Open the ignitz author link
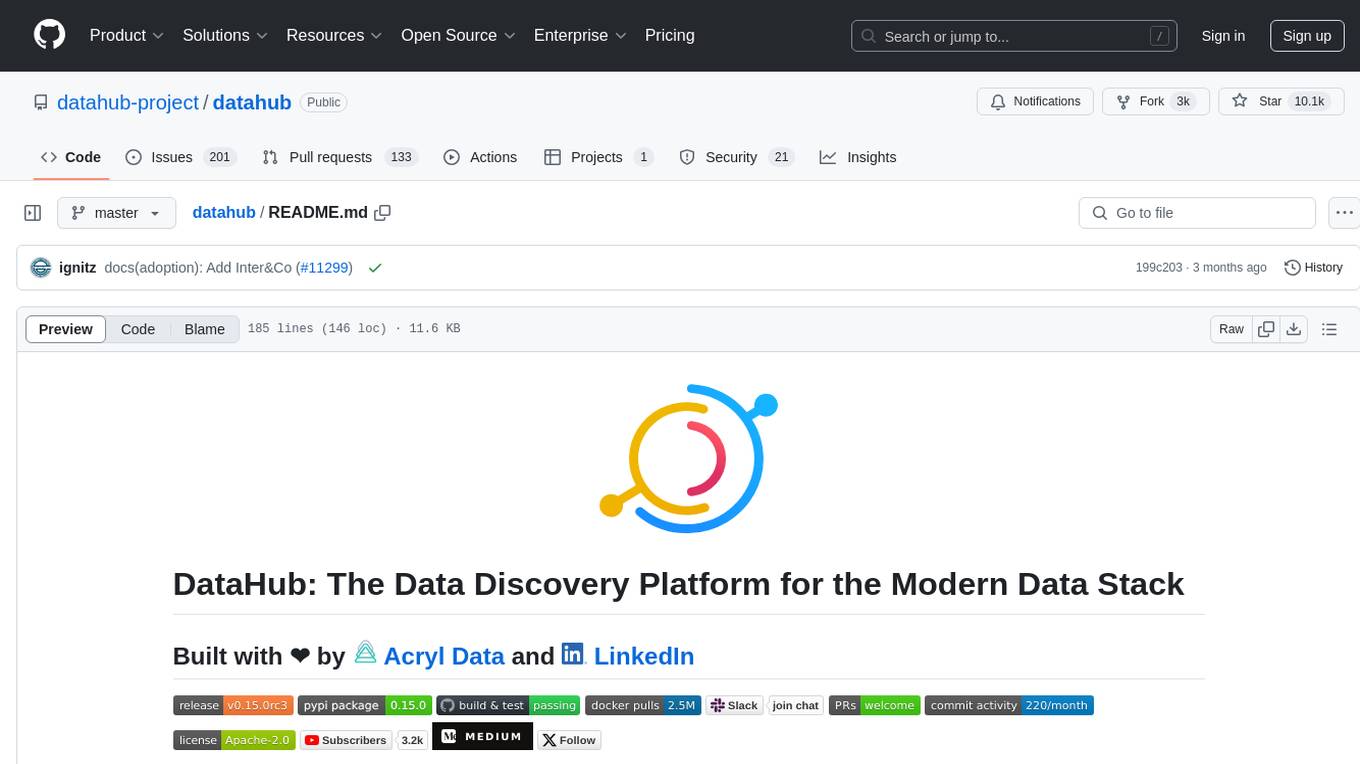The image size is (1360, 764). tap(78, 268)
